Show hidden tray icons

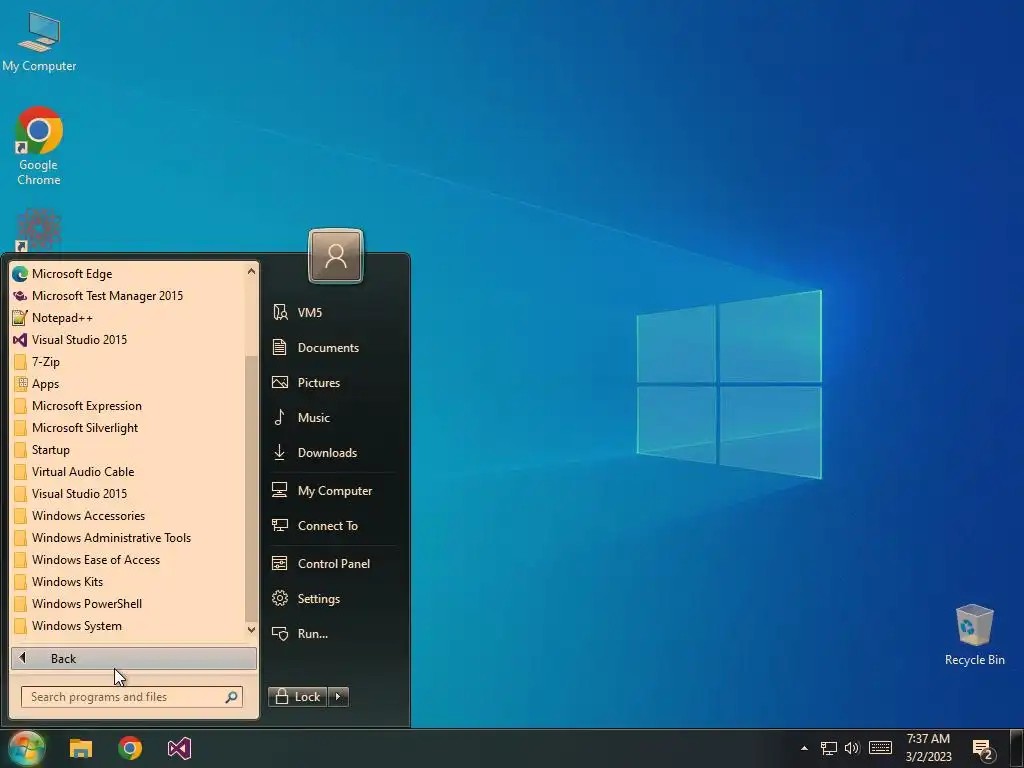point(805,748)
